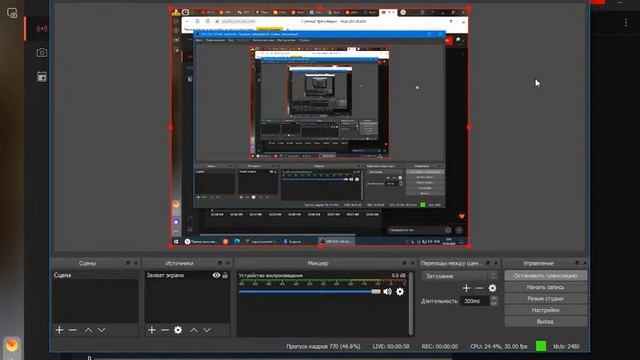Select the Захват экрана source row
This screenshot has width=640, height=360.
tap(187, 275)
